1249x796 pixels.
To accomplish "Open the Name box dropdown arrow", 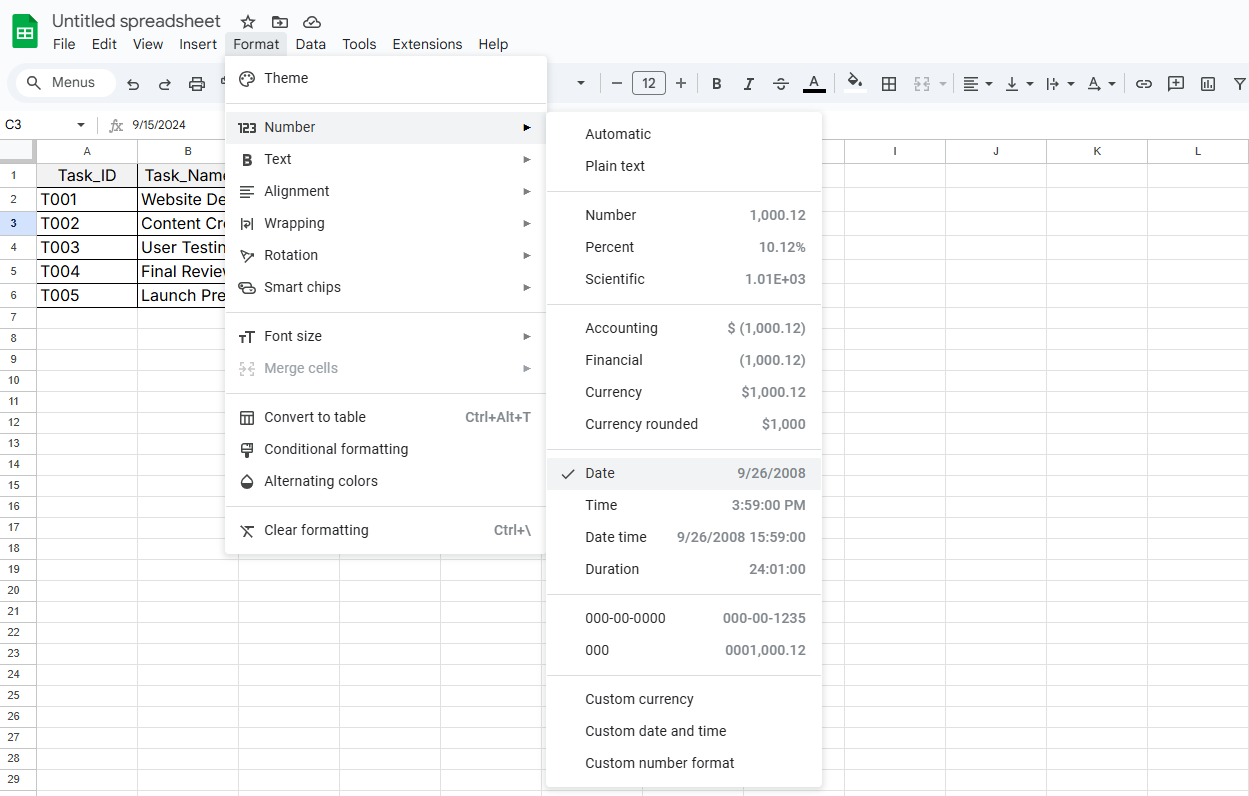I will (x=81, y=125).
